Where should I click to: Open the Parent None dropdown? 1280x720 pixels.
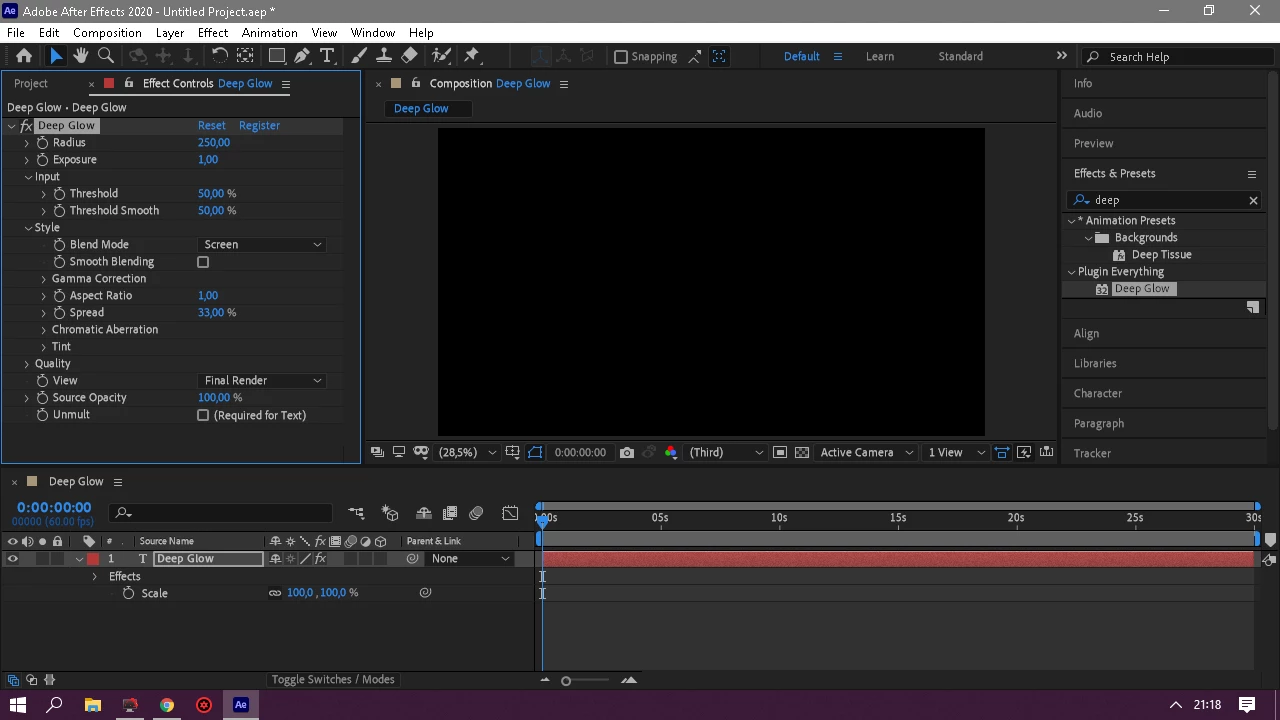coord(470,559)
